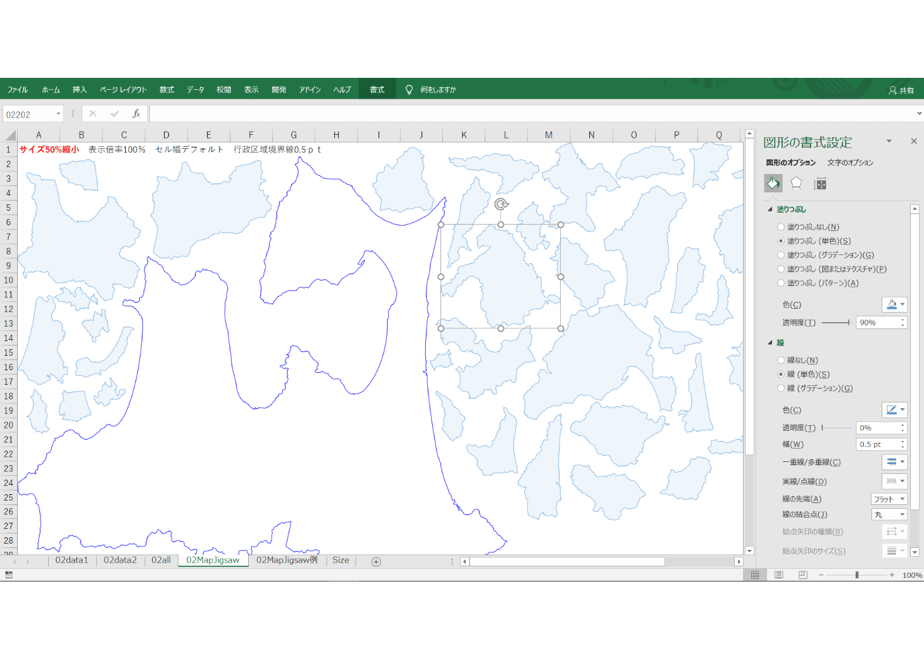The width and height of the screenshot is (924, 660).
Task: Collapse the 塗りつぶし section
Action: [770, 209]
